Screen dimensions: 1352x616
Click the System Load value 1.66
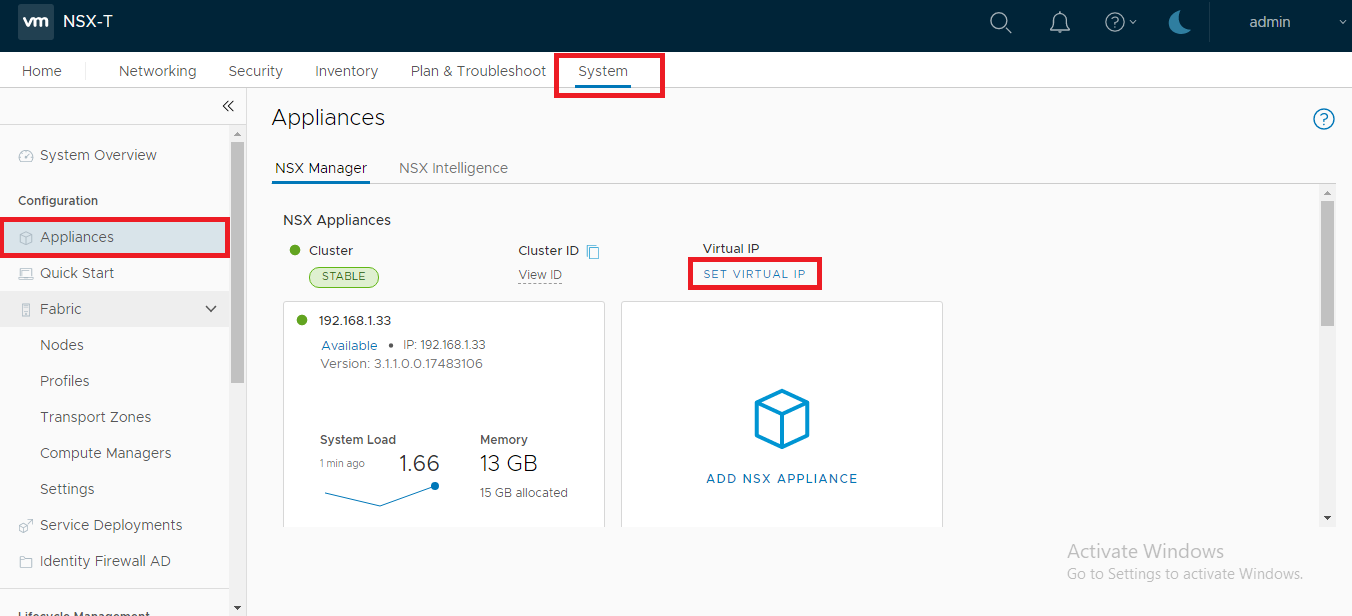419,463
